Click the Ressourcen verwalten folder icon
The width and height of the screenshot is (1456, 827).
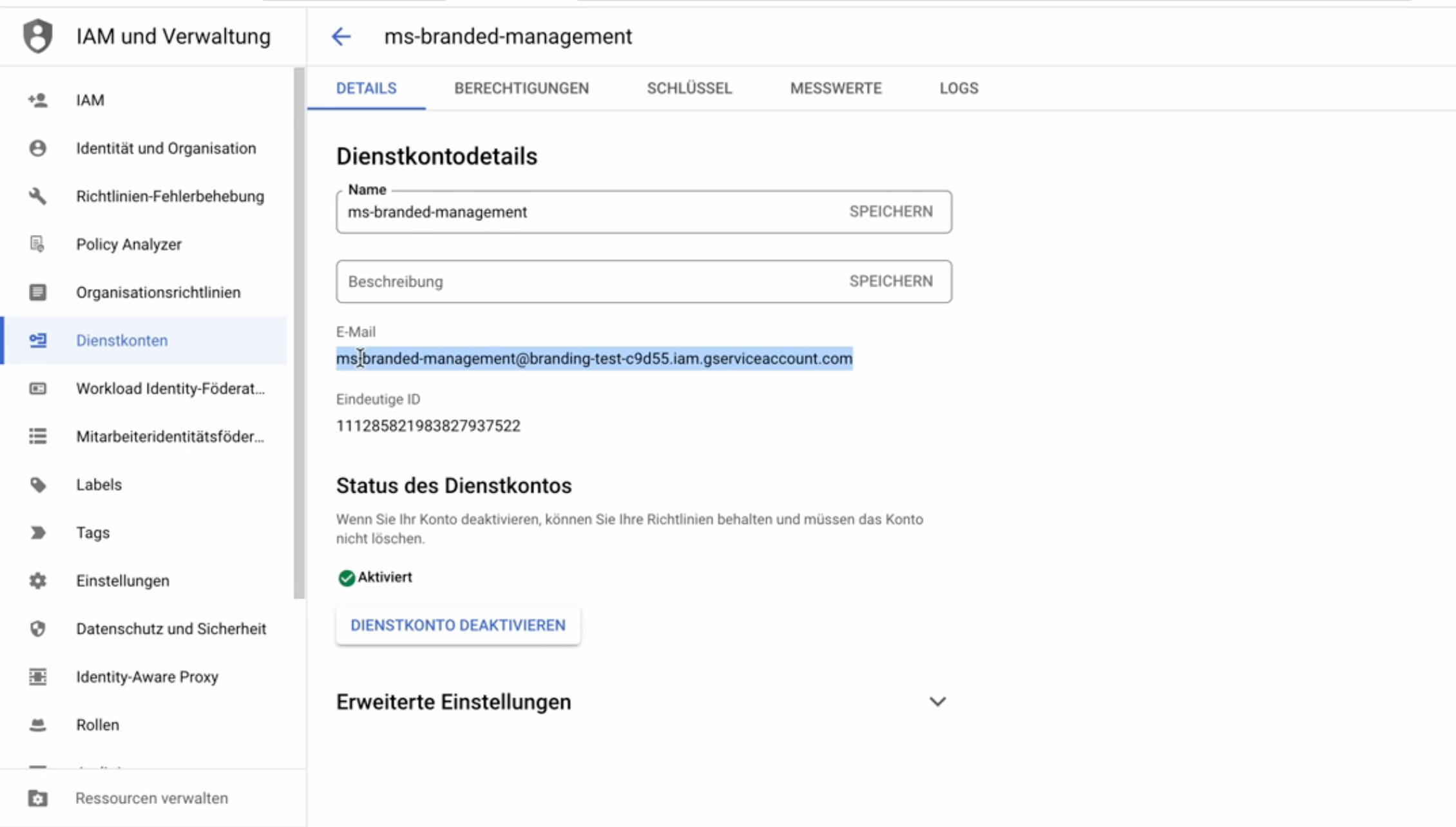(37, 798)
